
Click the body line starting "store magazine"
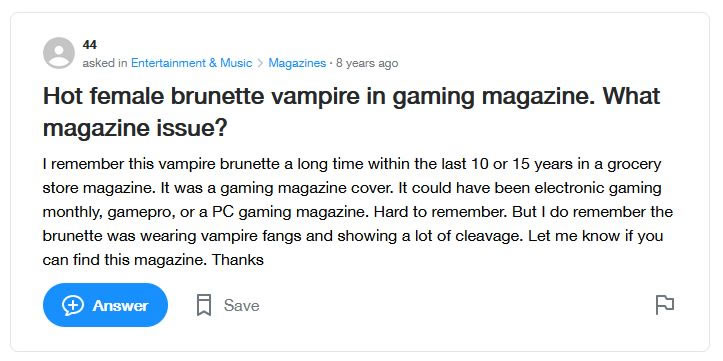pos(352,188)
